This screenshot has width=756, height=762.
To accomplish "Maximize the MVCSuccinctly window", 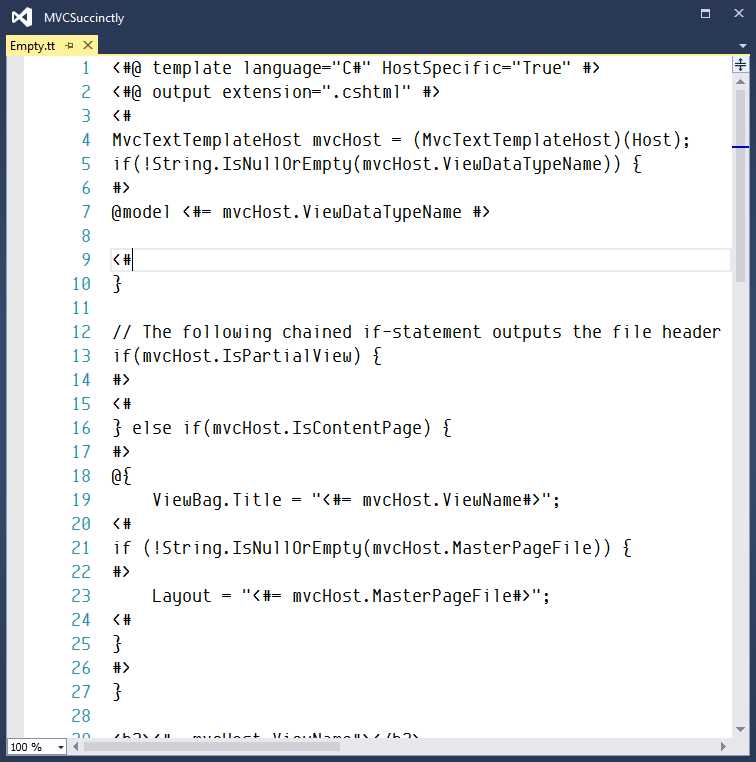I will (x=705, y=14).
